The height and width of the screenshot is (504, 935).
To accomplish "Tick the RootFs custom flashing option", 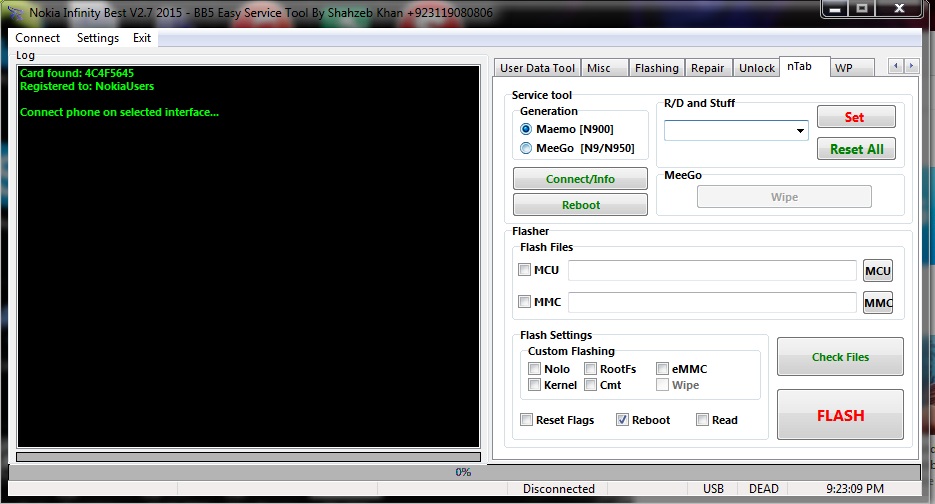I will pyautogui.click(x=590, y=369).
